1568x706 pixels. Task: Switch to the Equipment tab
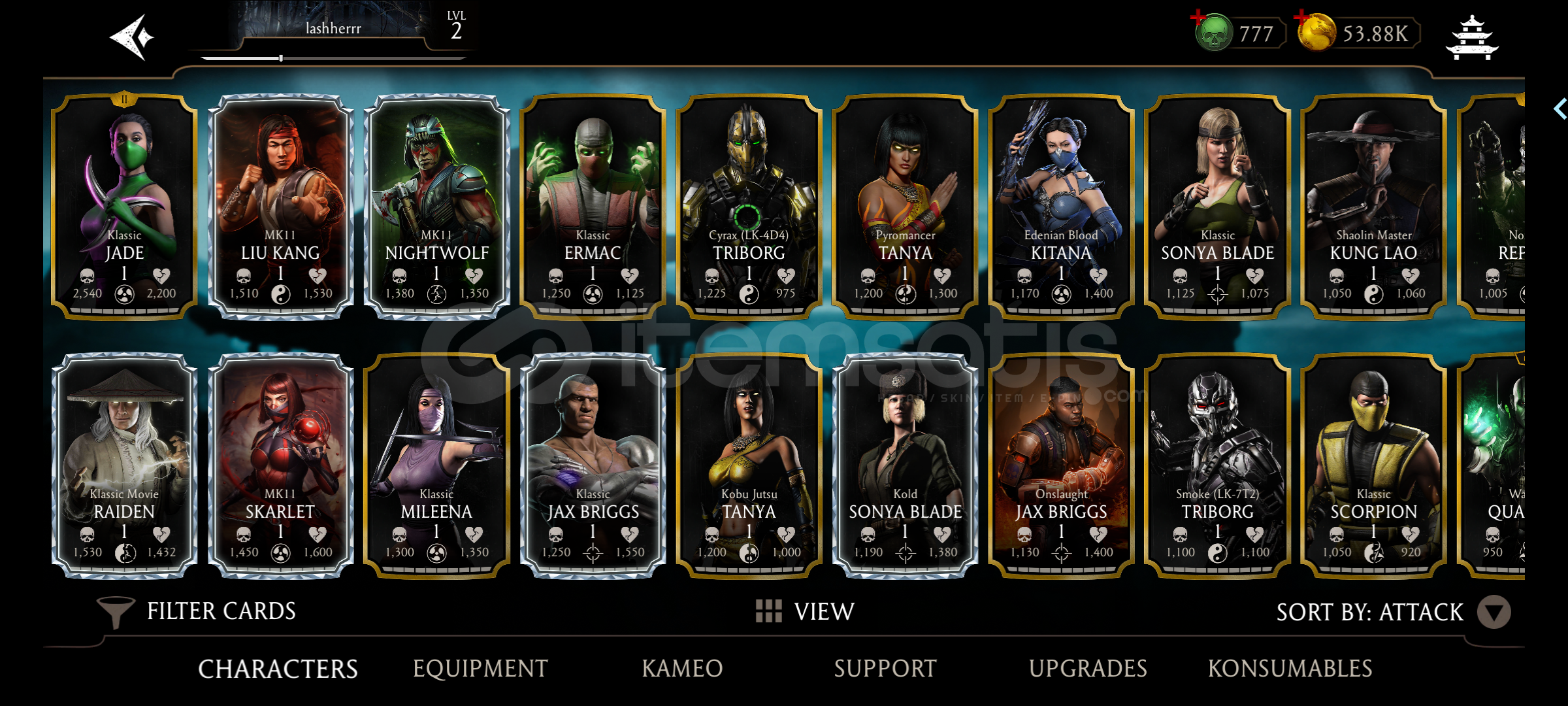(x=480, y=669)
